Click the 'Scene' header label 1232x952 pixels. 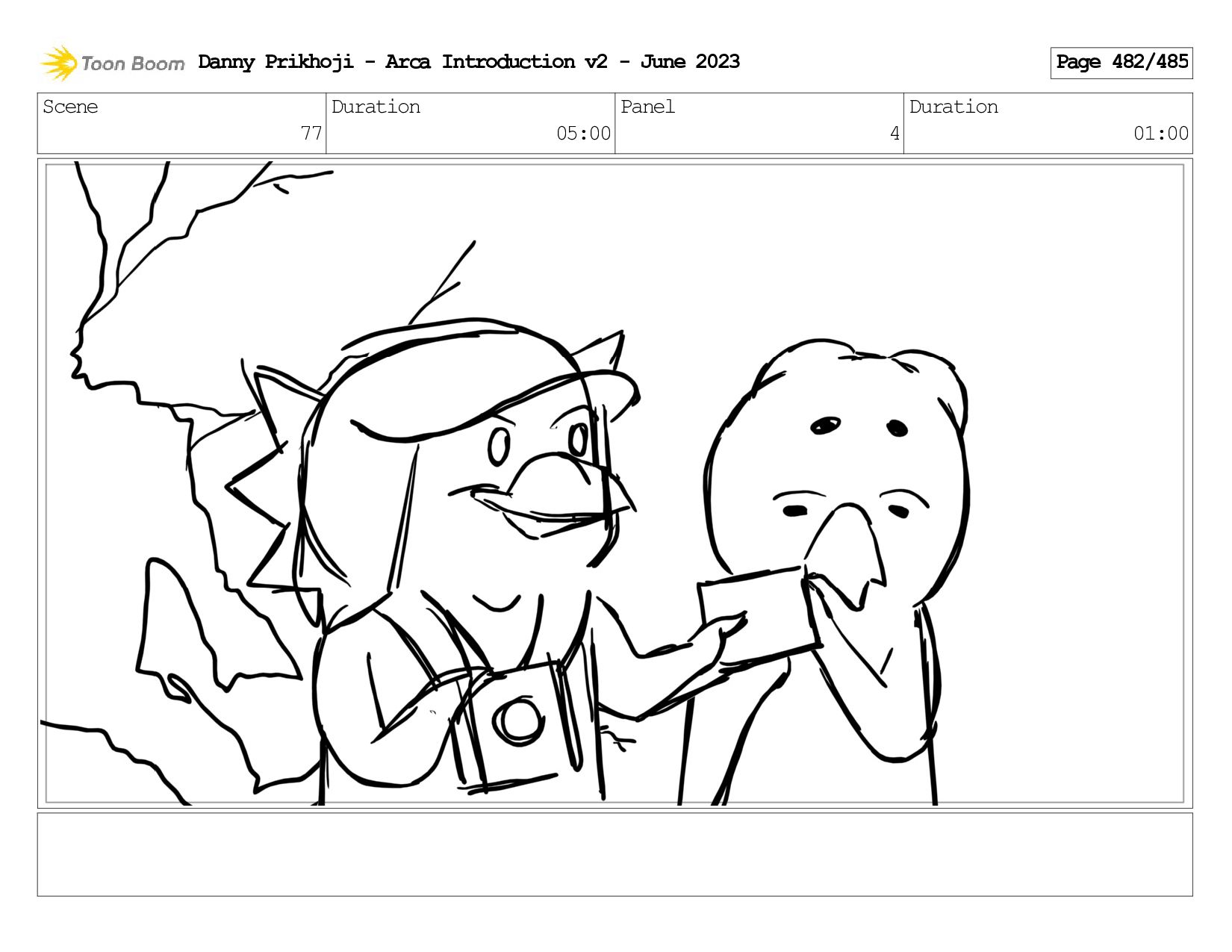coord(70,107)
